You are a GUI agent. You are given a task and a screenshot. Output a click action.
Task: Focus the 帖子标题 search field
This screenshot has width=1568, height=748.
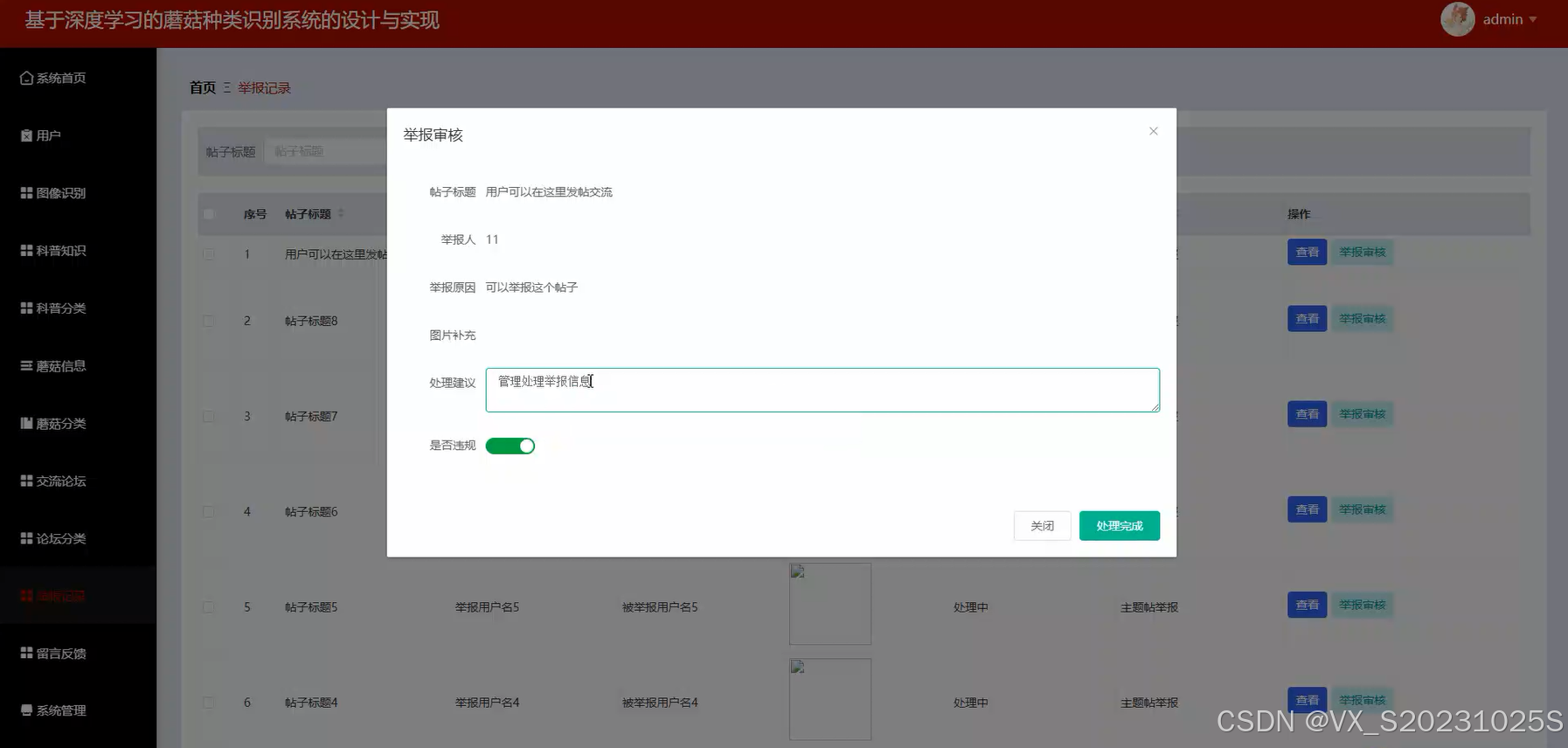[x=328, y=151]
